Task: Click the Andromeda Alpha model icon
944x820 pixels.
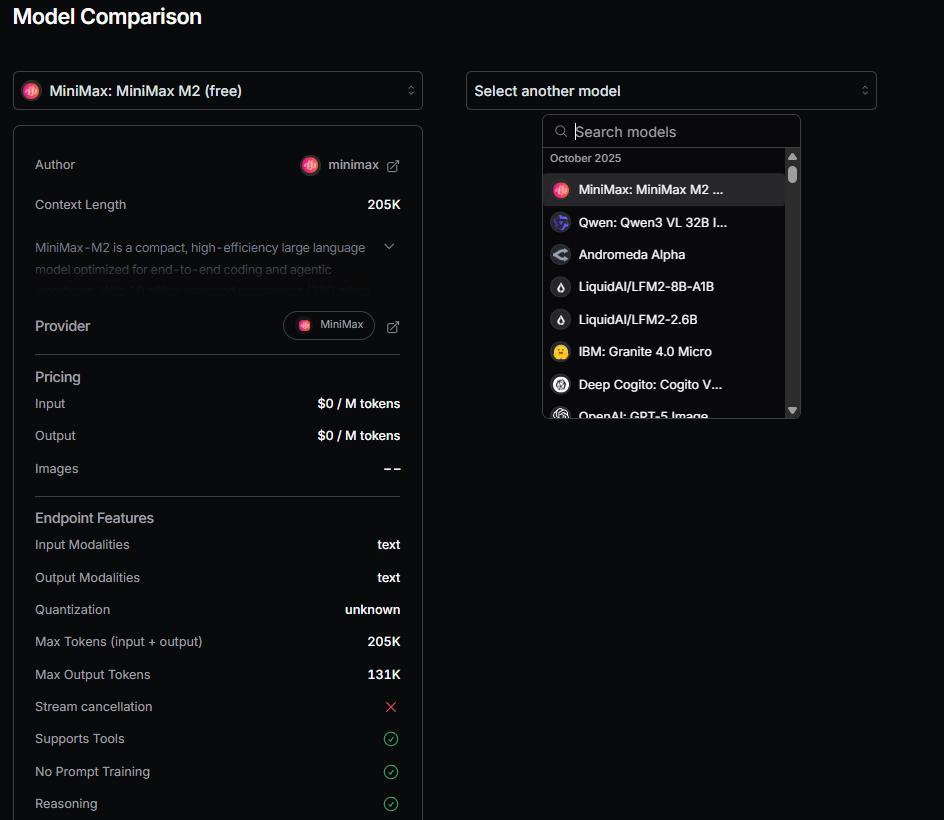Action: [x=561, y=254]
